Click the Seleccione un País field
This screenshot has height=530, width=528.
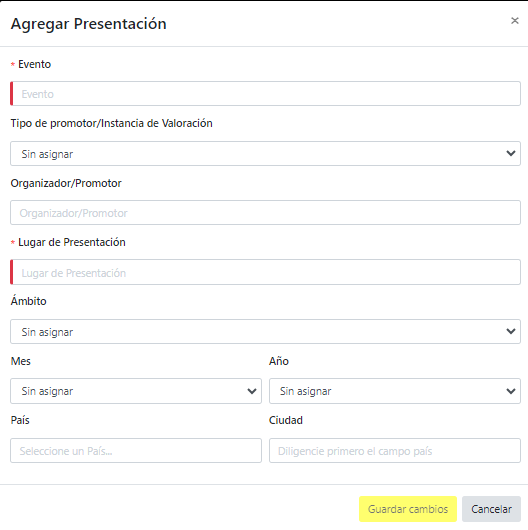point(136,451)
